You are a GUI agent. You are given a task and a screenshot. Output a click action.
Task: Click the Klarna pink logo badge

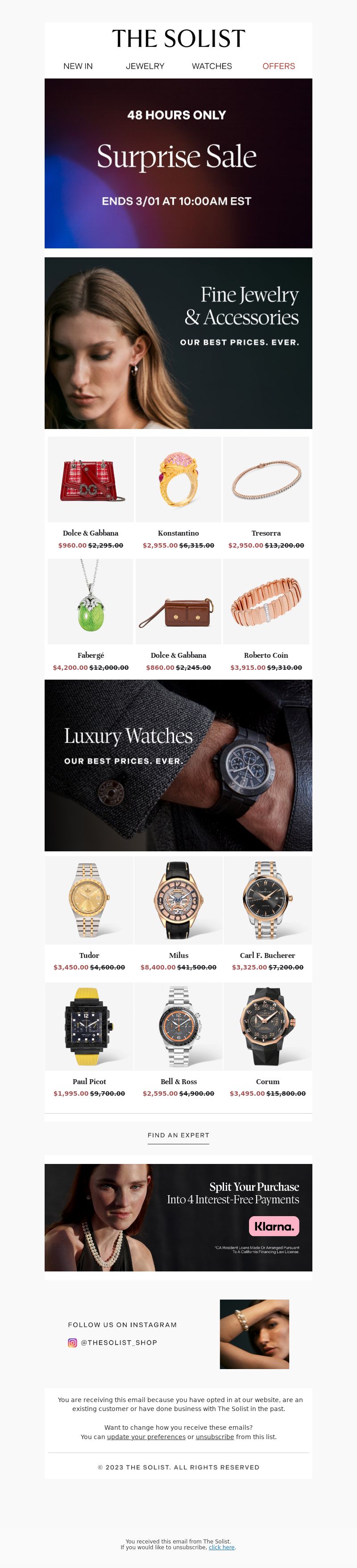[x=274, y=1226]
